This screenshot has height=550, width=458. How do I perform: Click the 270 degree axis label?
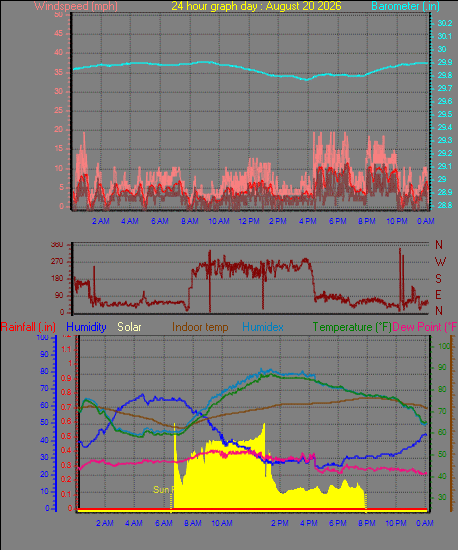57,262
